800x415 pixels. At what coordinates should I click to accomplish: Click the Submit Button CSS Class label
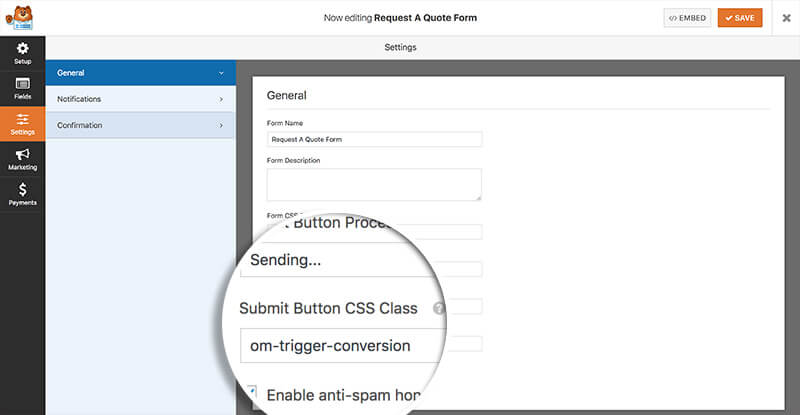[x=328, y=308]
